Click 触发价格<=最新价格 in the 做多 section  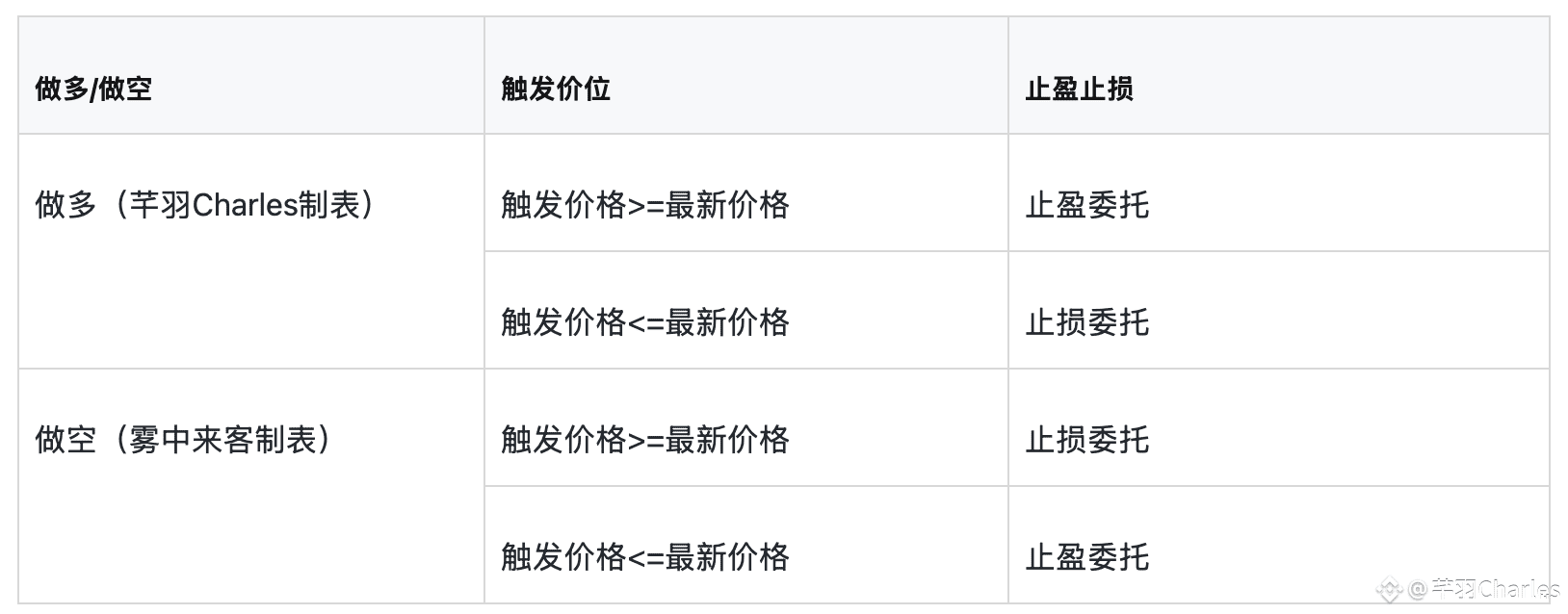point(645,322)
